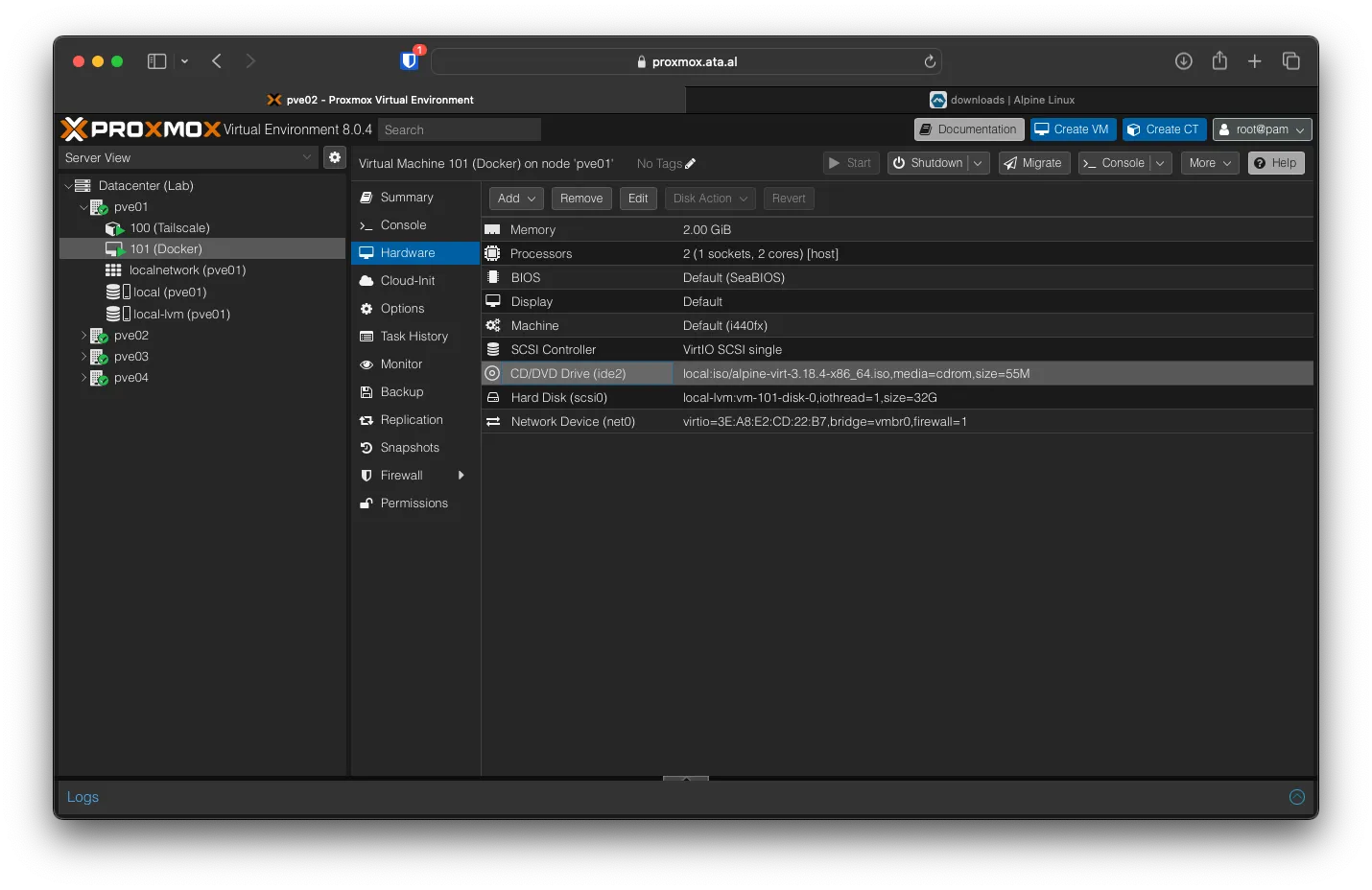
Task: Open the Console options arrow
Action: point(1160,163)
